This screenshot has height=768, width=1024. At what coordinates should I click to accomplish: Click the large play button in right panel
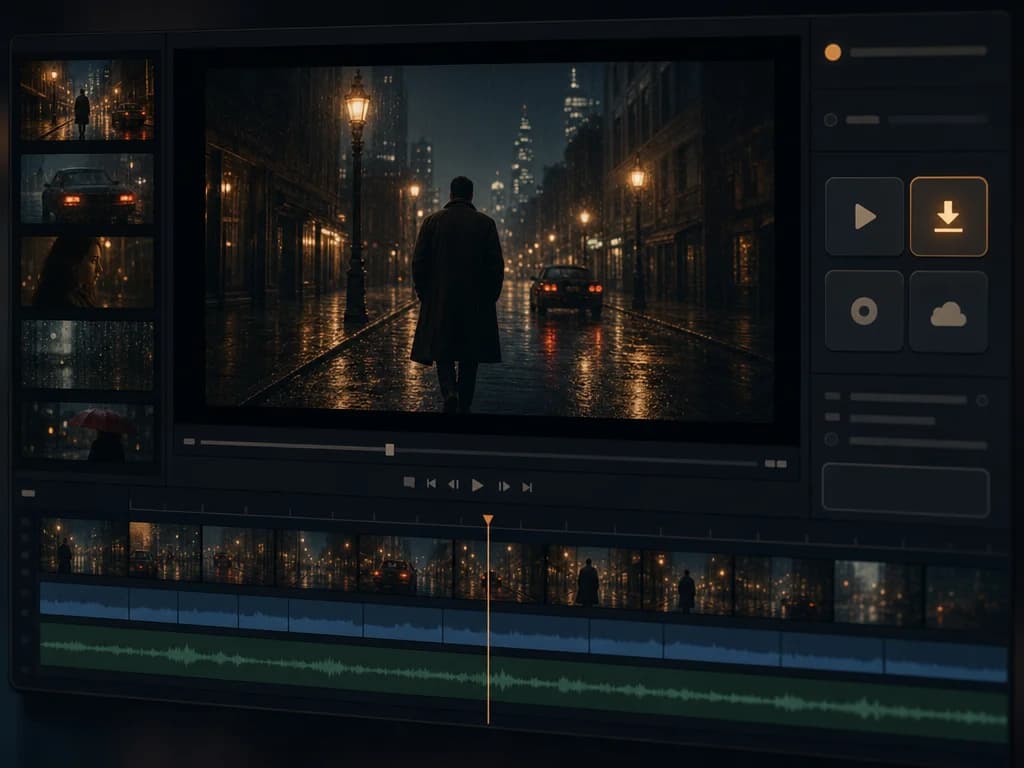pos(864,216)
